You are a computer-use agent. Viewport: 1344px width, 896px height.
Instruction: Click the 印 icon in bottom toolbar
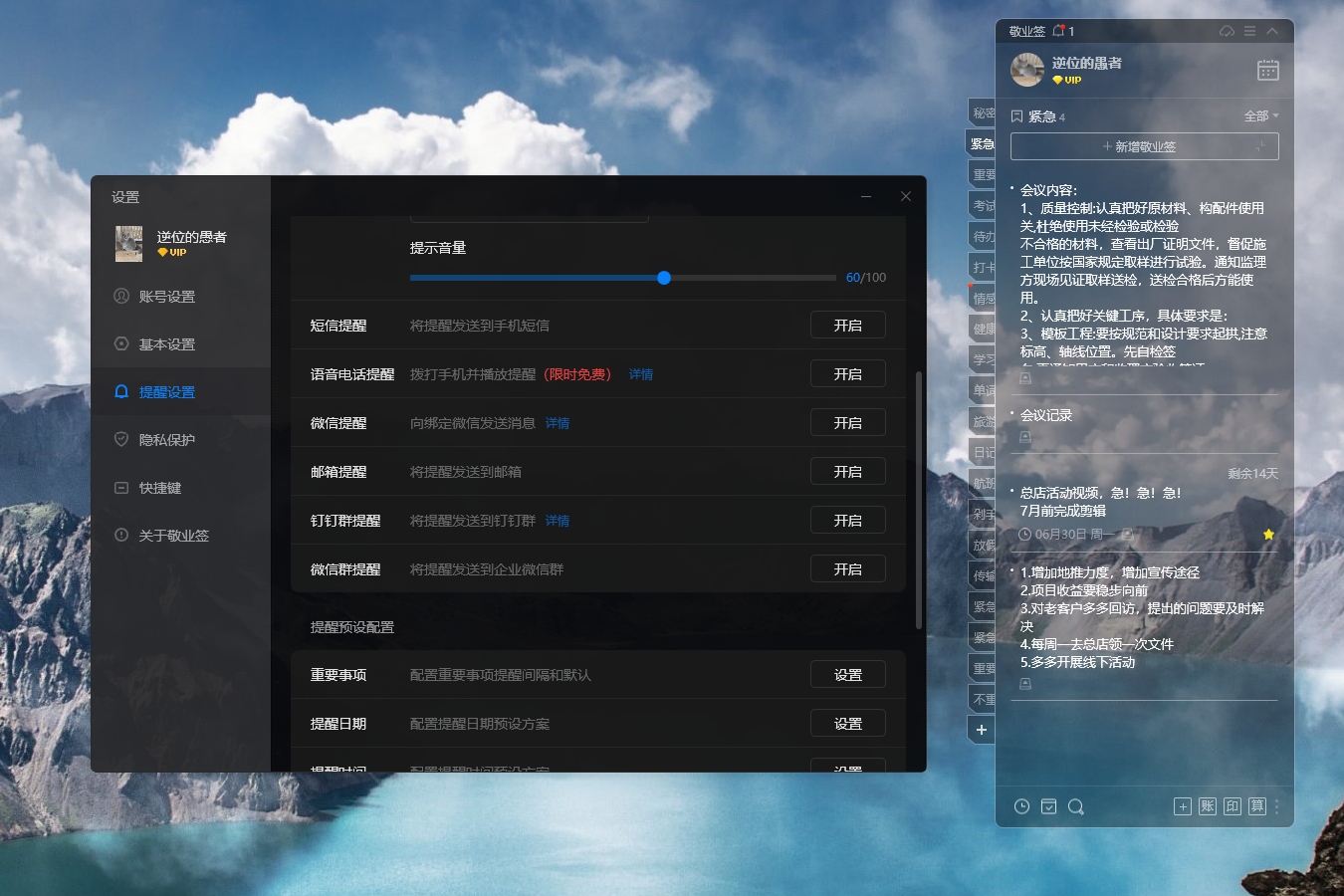(1232, 806)
